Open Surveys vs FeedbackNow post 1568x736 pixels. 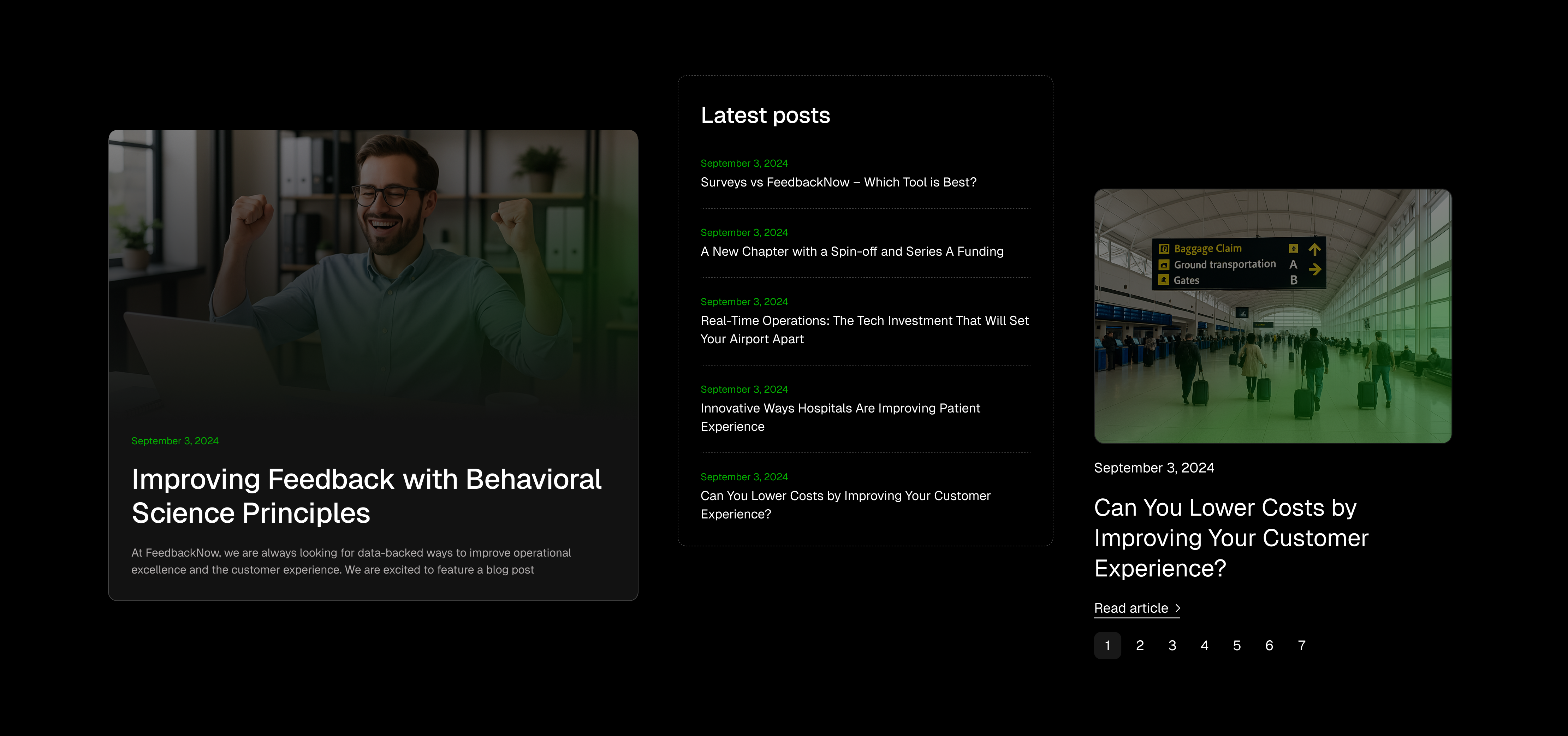coord(838,182)
